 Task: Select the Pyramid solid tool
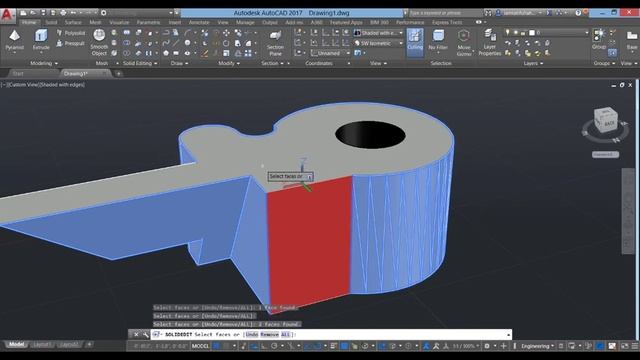tap(15, 40)
